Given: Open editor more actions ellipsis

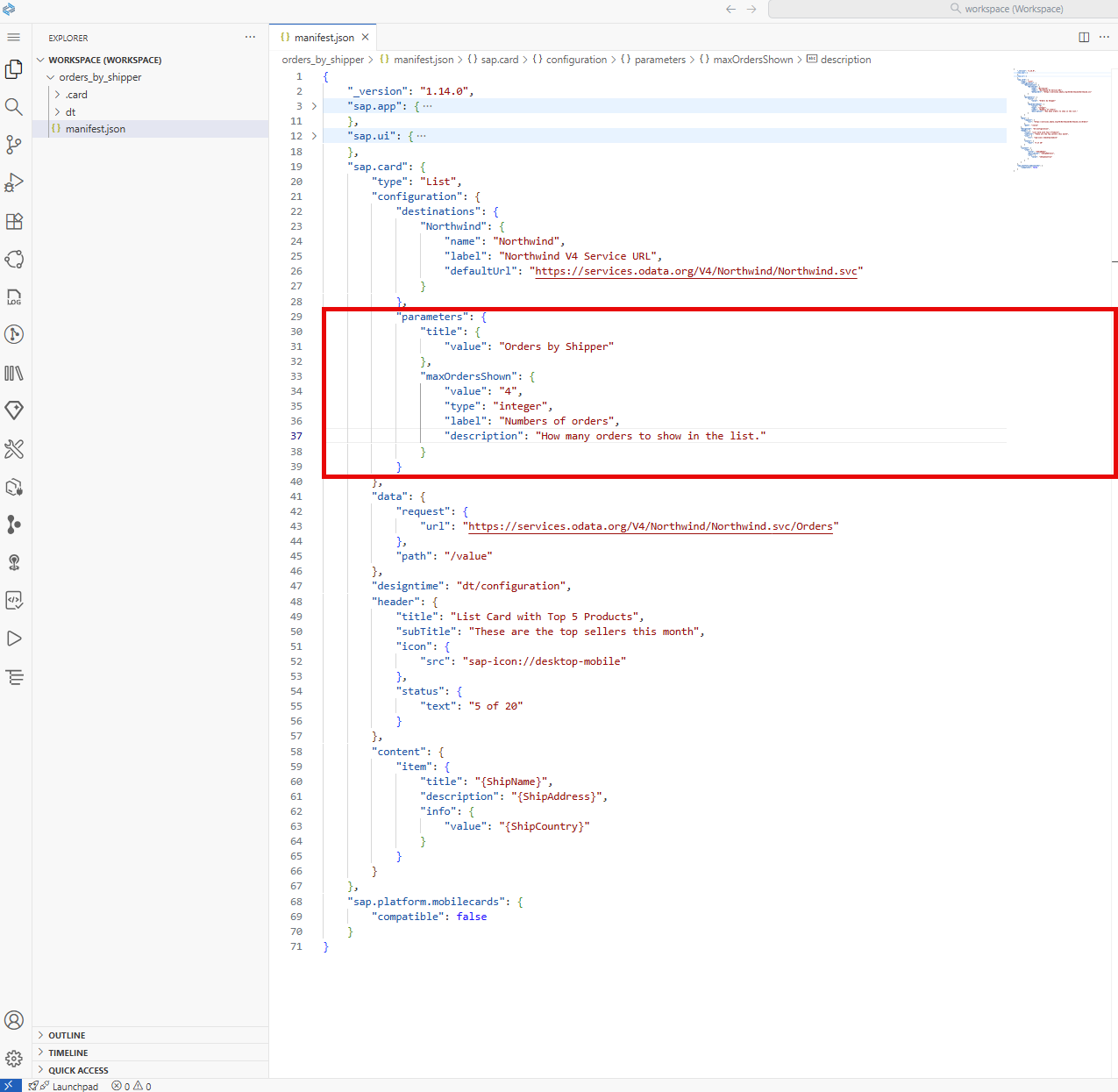Looking at the screenshot, I should click(1104, 37).
